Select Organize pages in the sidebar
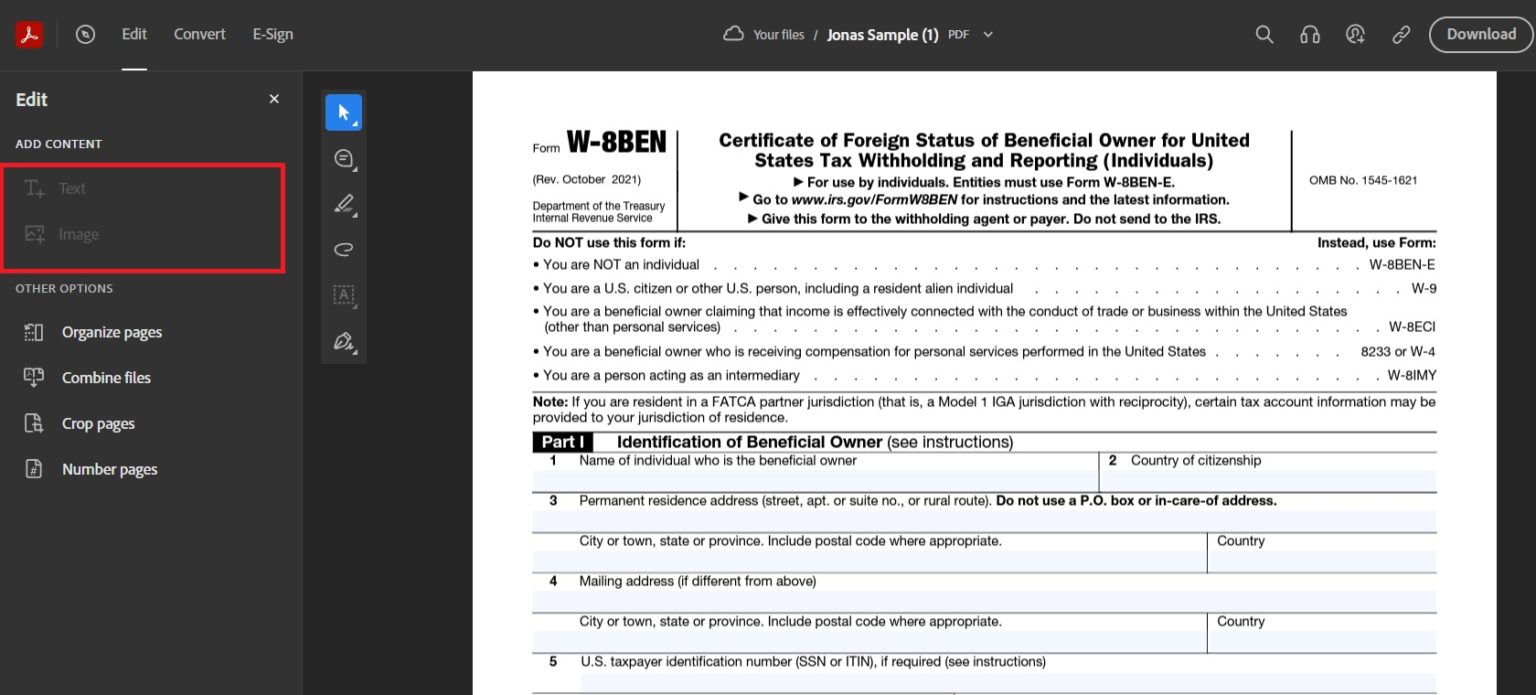 tap(113, 331)
